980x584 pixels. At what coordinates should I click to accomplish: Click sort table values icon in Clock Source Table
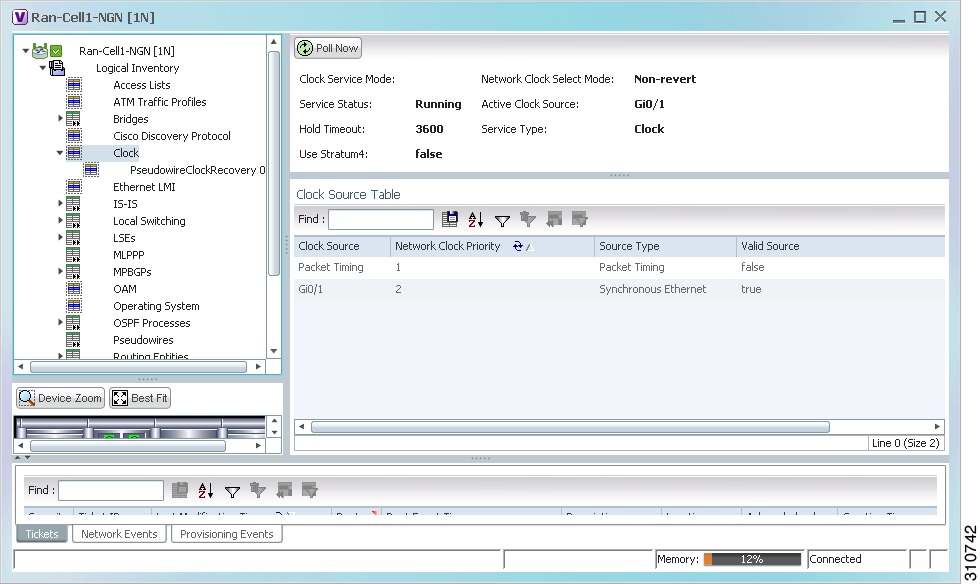(x=476, y=219)
